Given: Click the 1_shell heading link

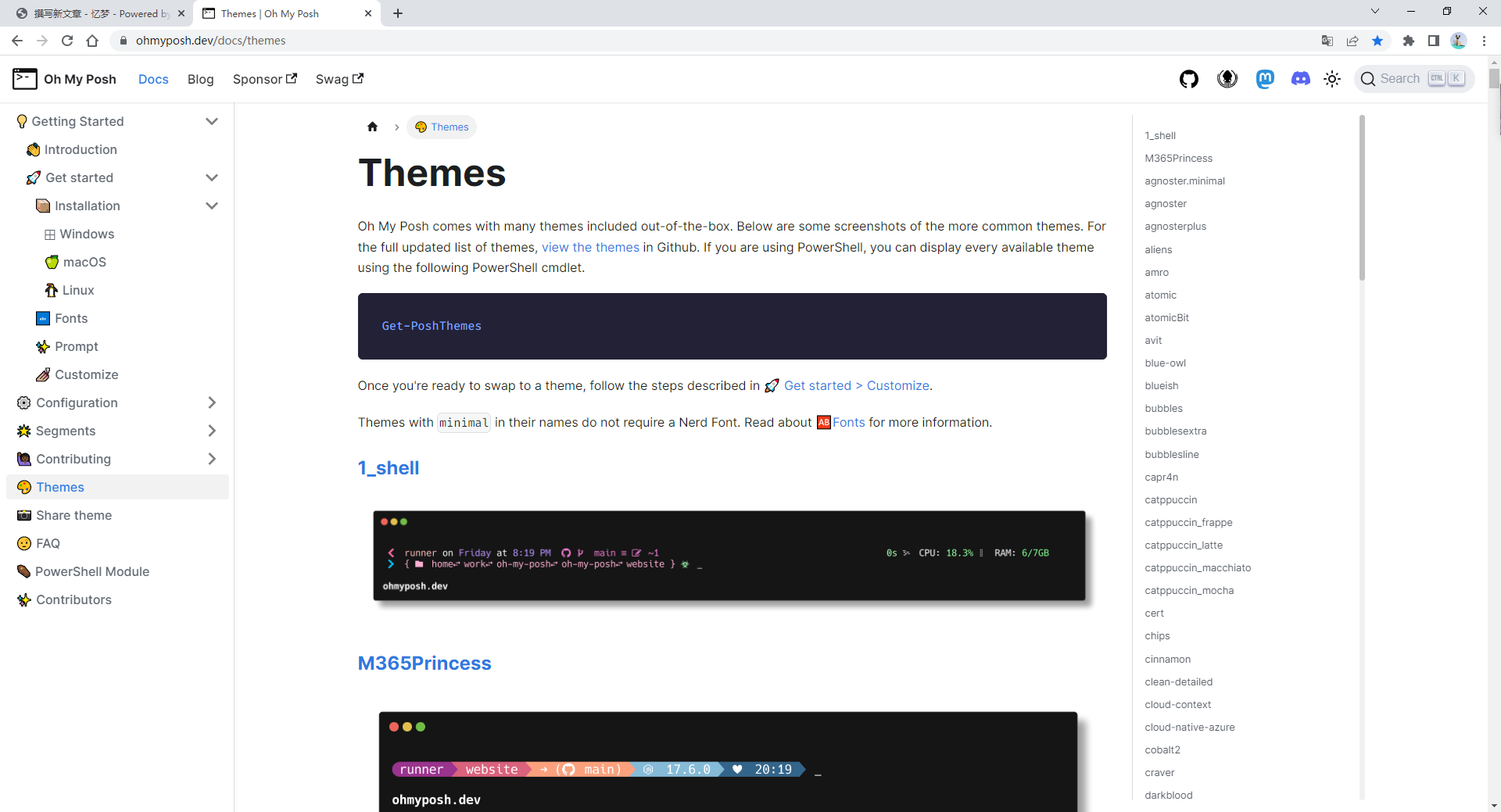Looking at the screenshot, I should tap(389, 467).
